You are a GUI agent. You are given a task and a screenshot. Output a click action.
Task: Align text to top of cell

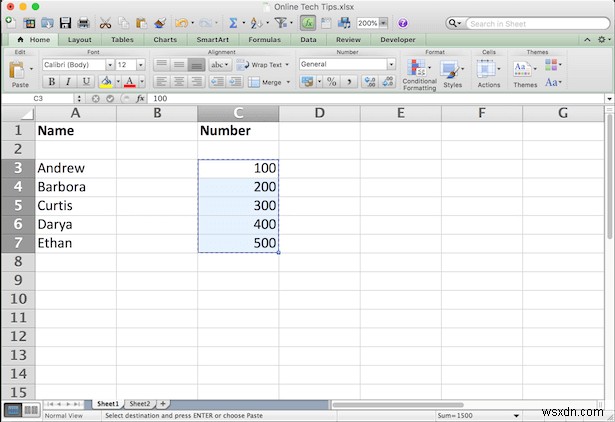tap(162, 65)
